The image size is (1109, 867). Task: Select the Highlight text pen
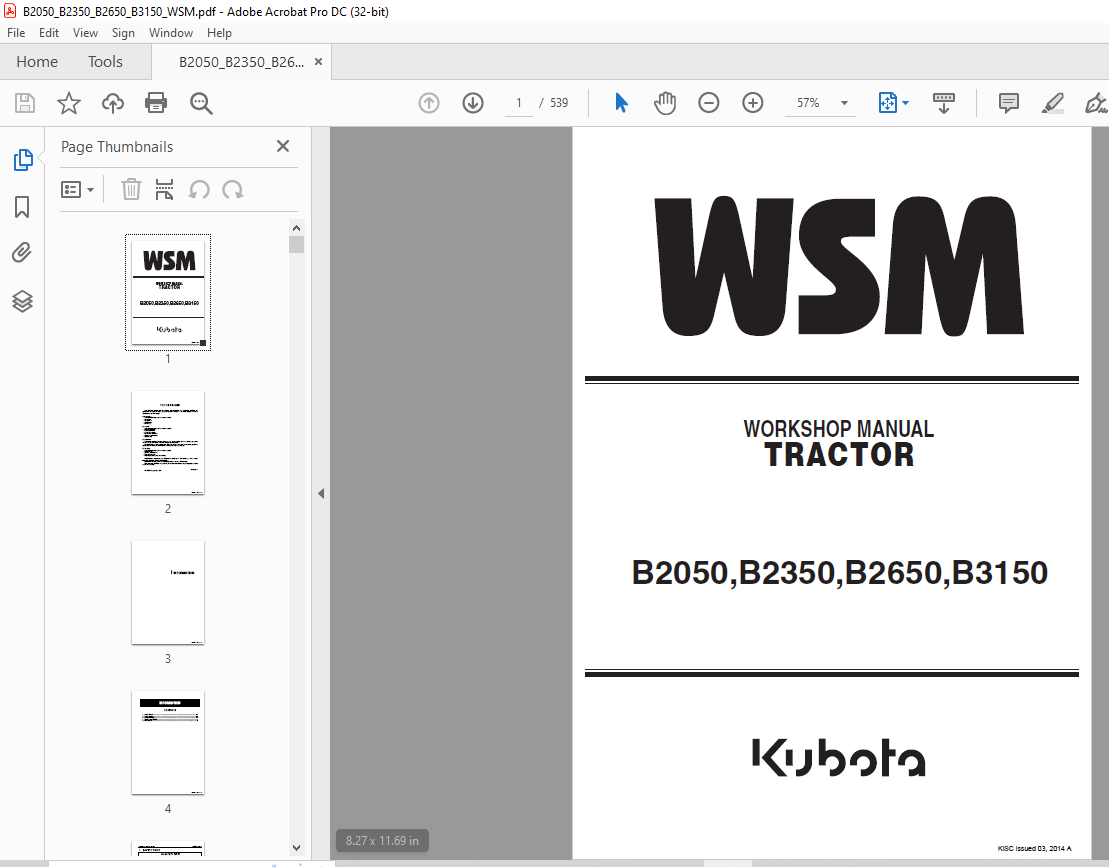[x=1052, y=103]
